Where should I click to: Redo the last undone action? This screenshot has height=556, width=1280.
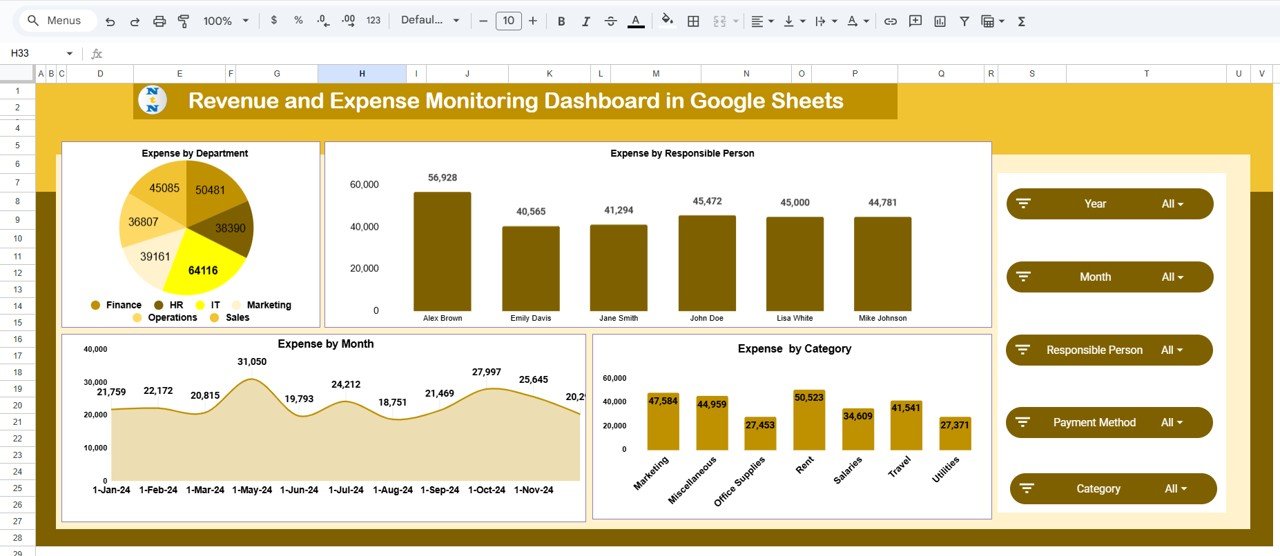pyautogui.click(x=134, y=21)
